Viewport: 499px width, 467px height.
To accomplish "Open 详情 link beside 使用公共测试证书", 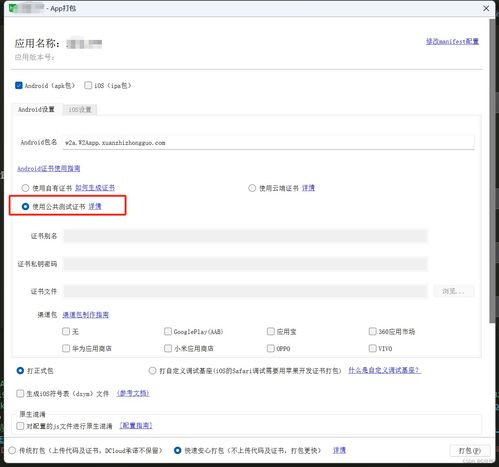I will point(95,206).
